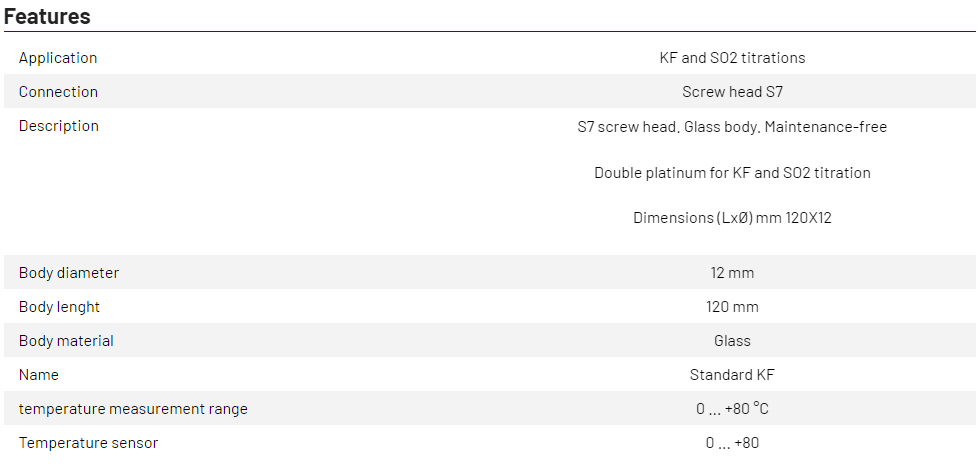Select the 'temperature measurement range' row label

click(x=133, y=409)
